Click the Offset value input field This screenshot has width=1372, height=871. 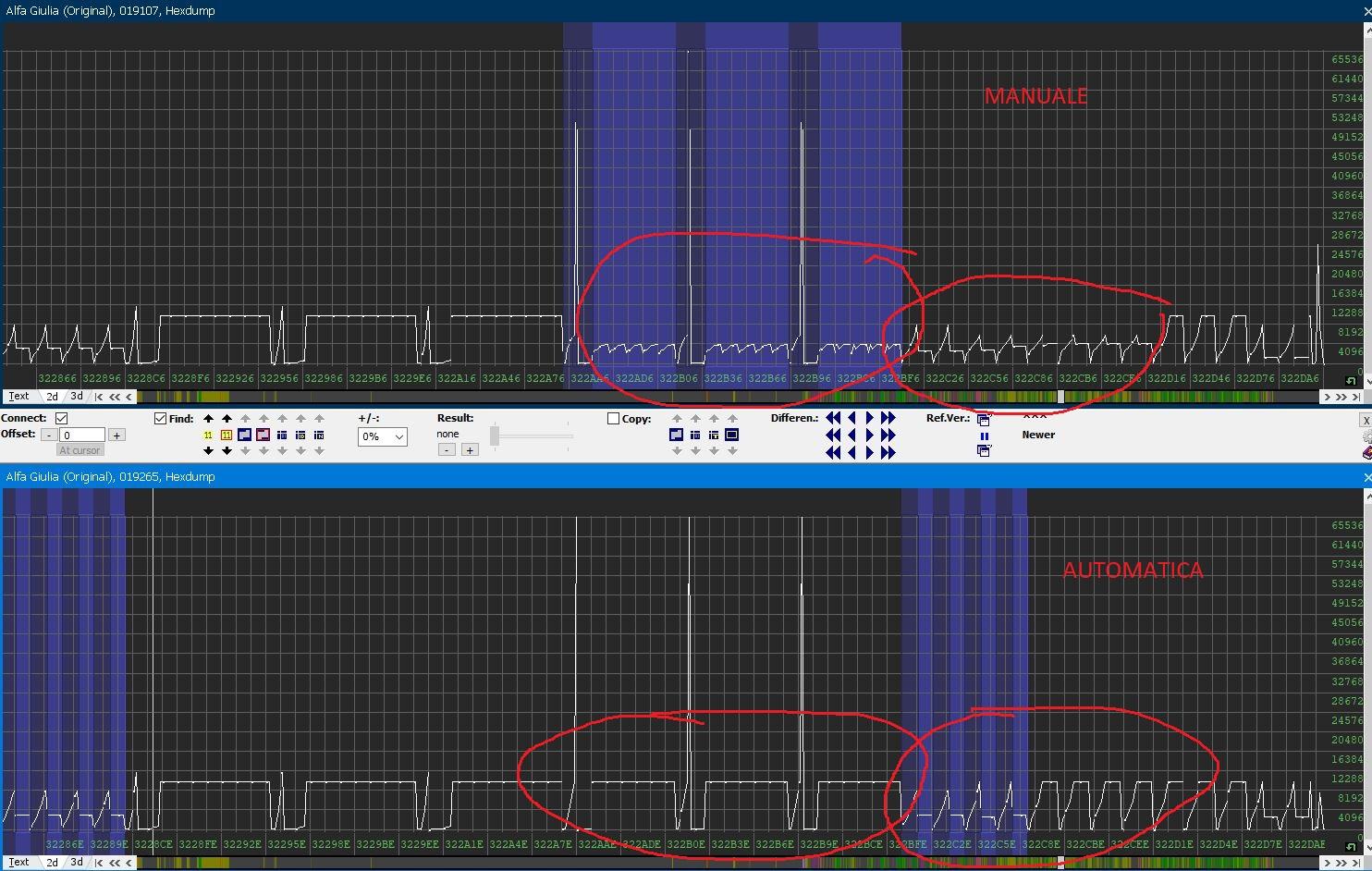83,435
